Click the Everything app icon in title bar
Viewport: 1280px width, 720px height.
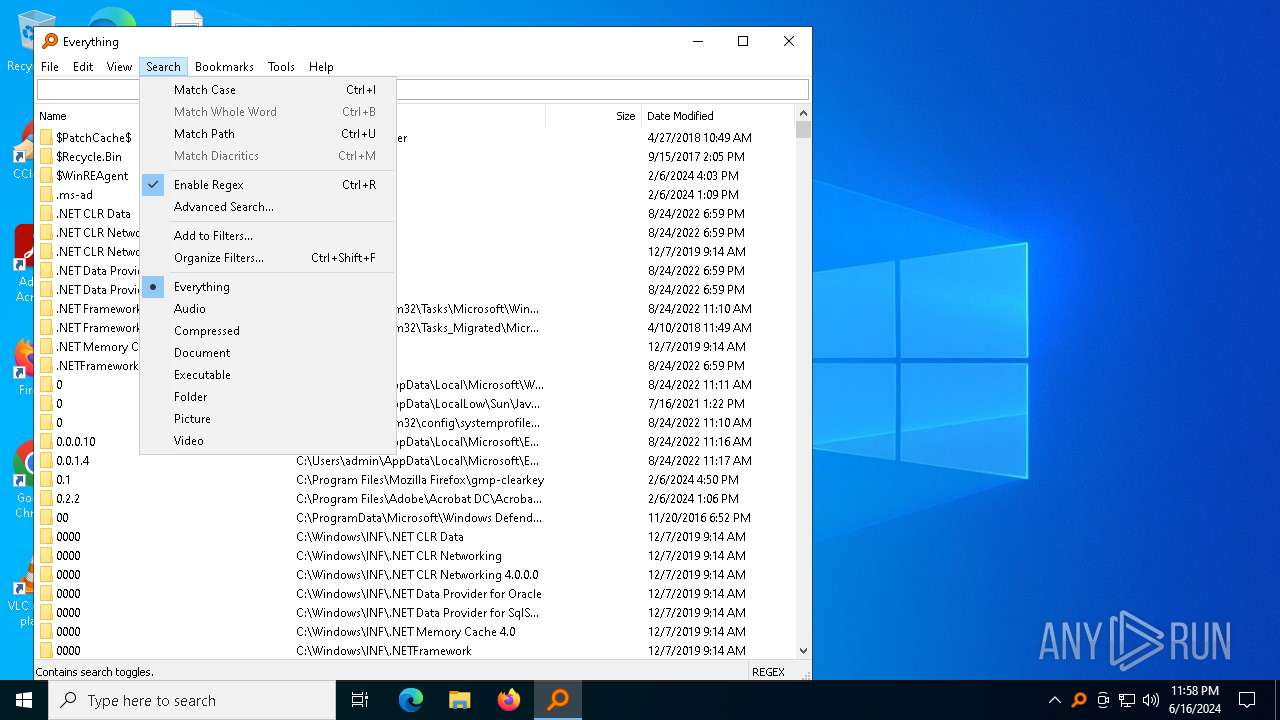(x=50, y=41)
